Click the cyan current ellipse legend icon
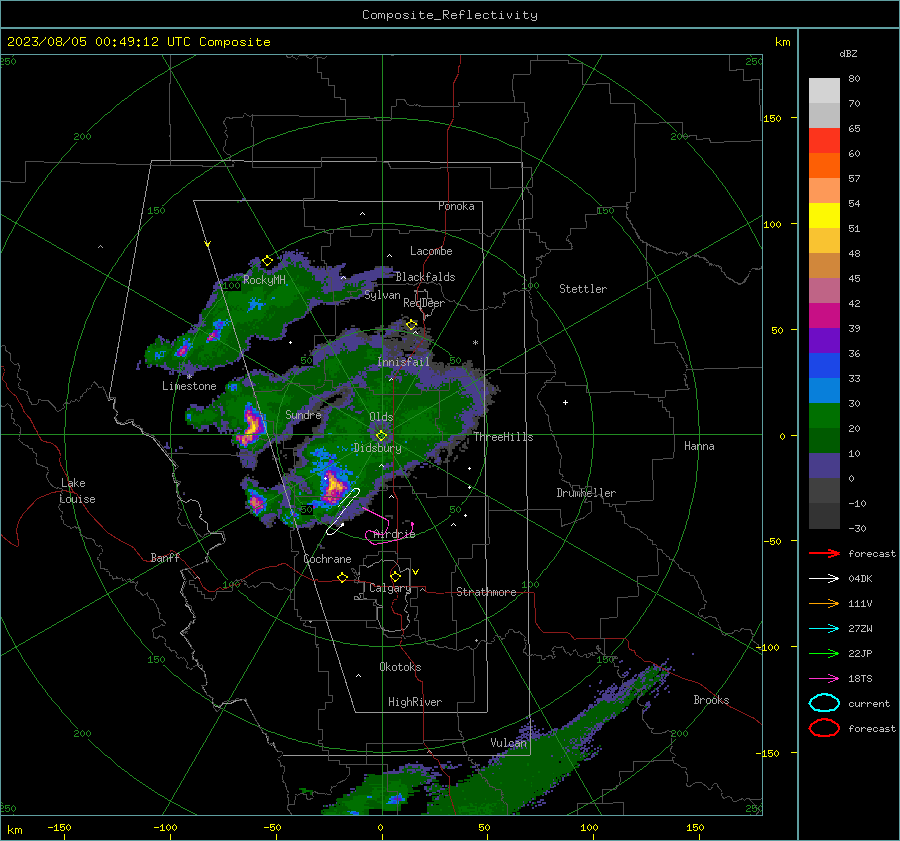This screenshot has width=900, height=841. click(824, 703)
